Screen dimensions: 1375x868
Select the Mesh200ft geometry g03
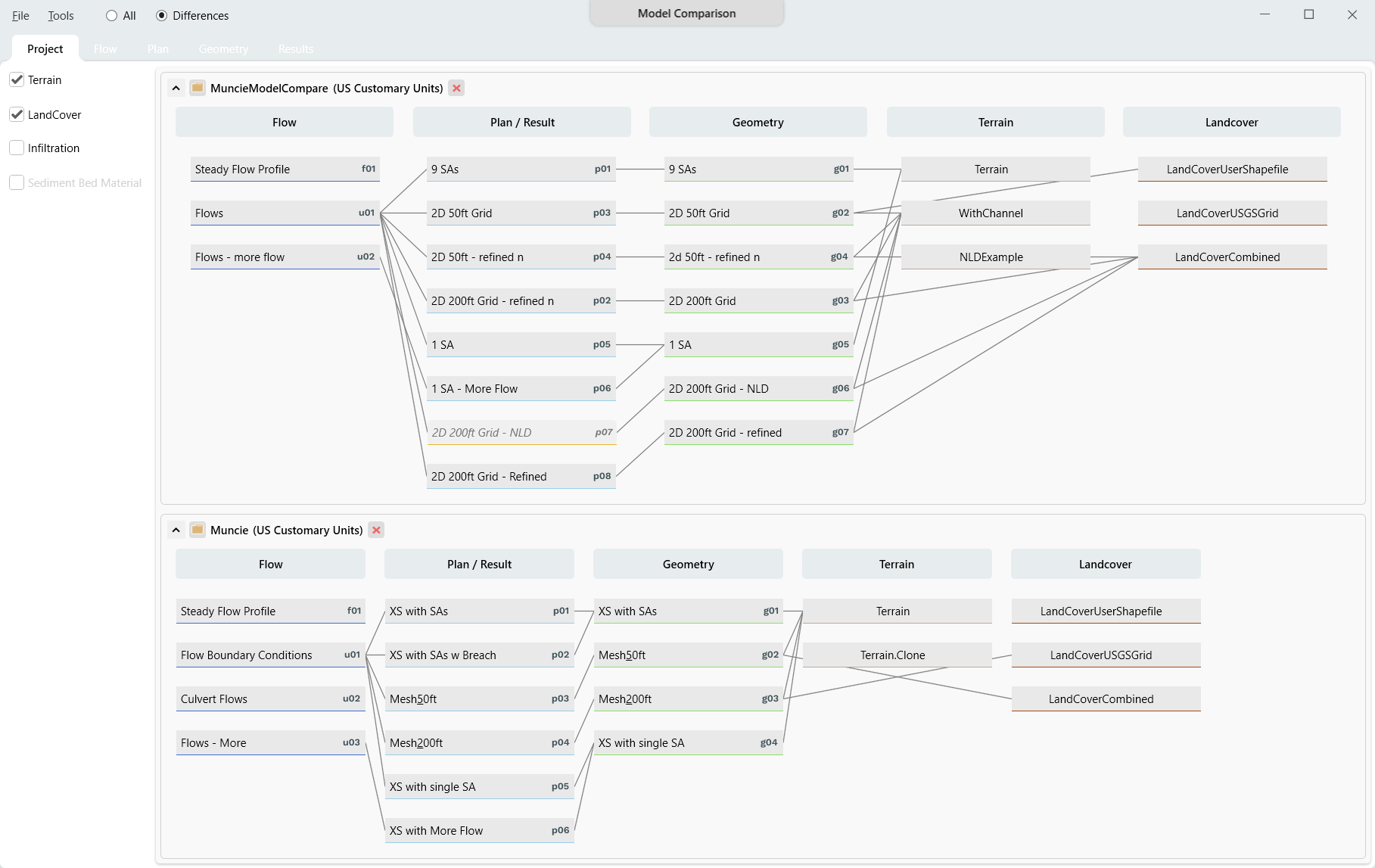point(687,699)
